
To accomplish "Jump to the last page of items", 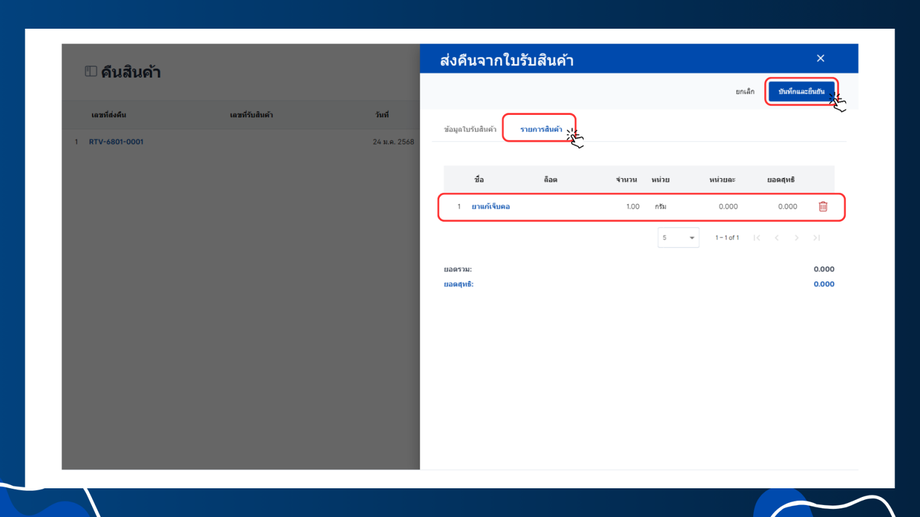I will (x=817, y=238).
